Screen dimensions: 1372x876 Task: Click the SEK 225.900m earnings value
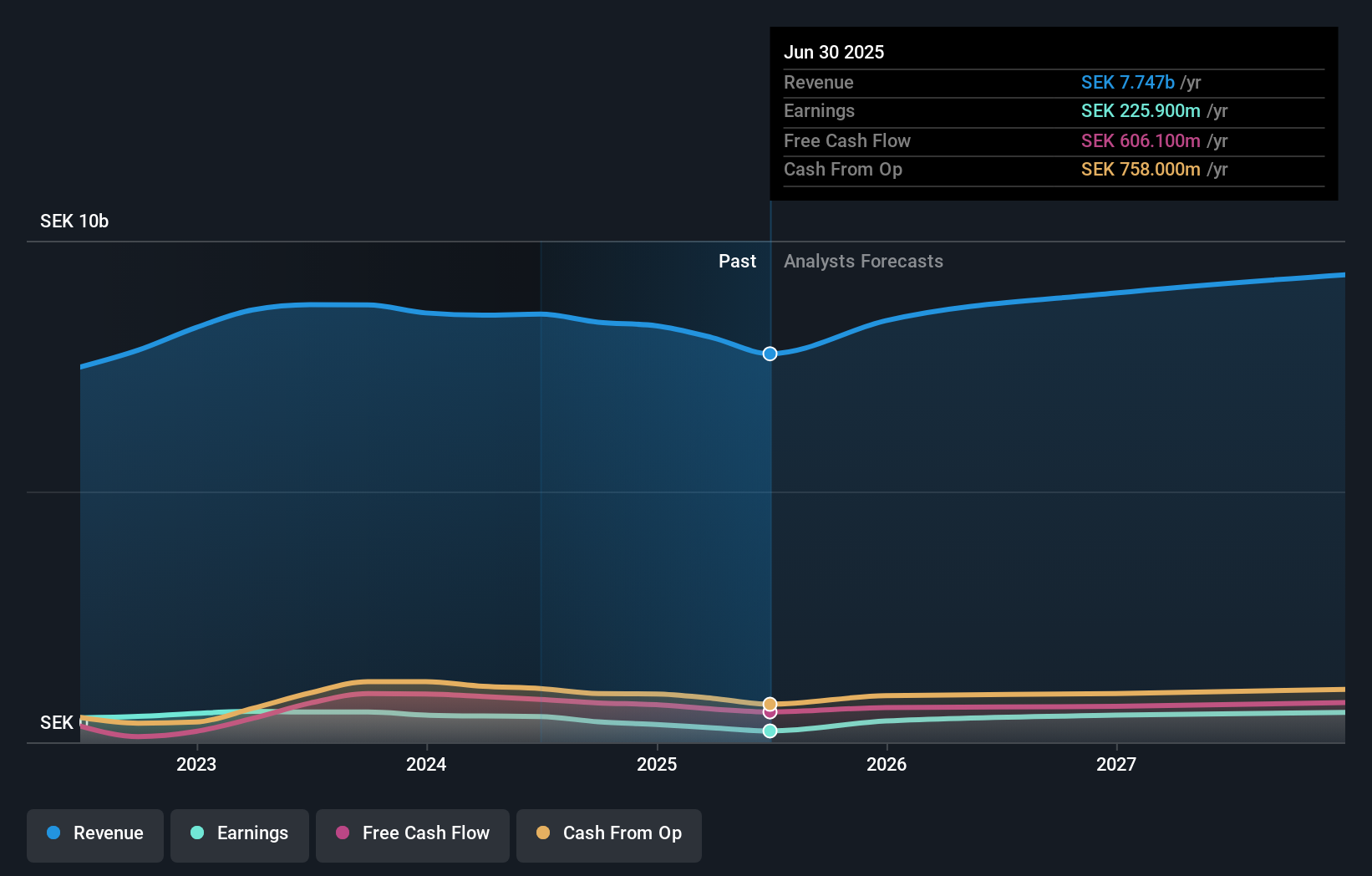1141,110
